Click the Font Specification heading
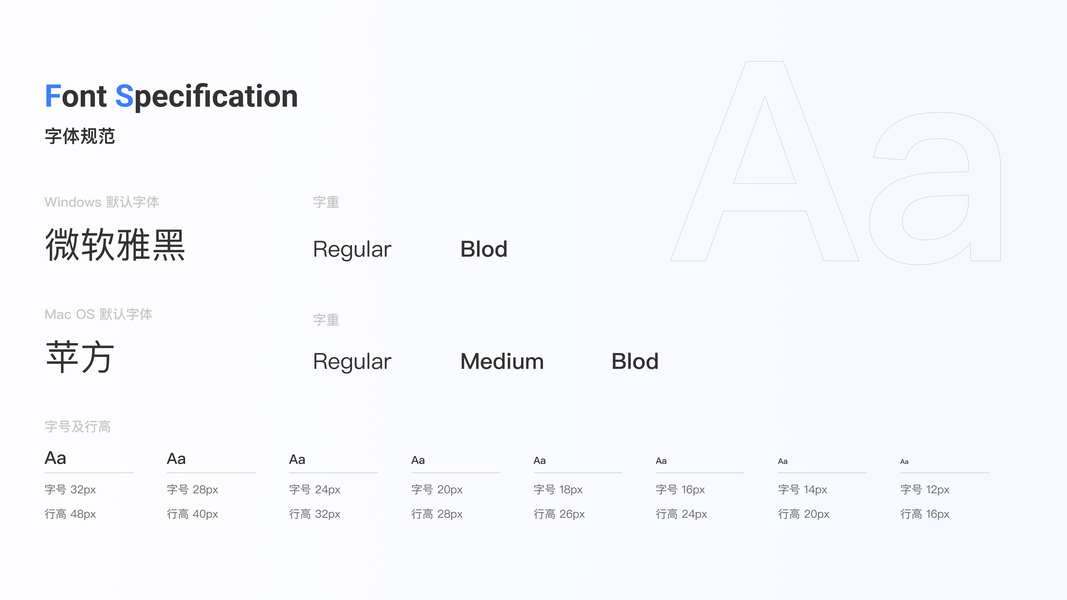 pos(171,96)
